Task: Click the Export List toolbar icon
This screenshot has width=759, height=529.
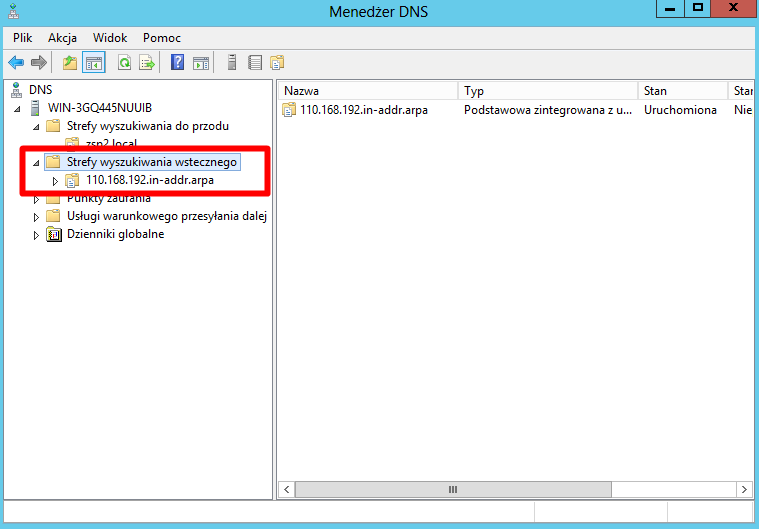Action: click(x=147, y=63)
